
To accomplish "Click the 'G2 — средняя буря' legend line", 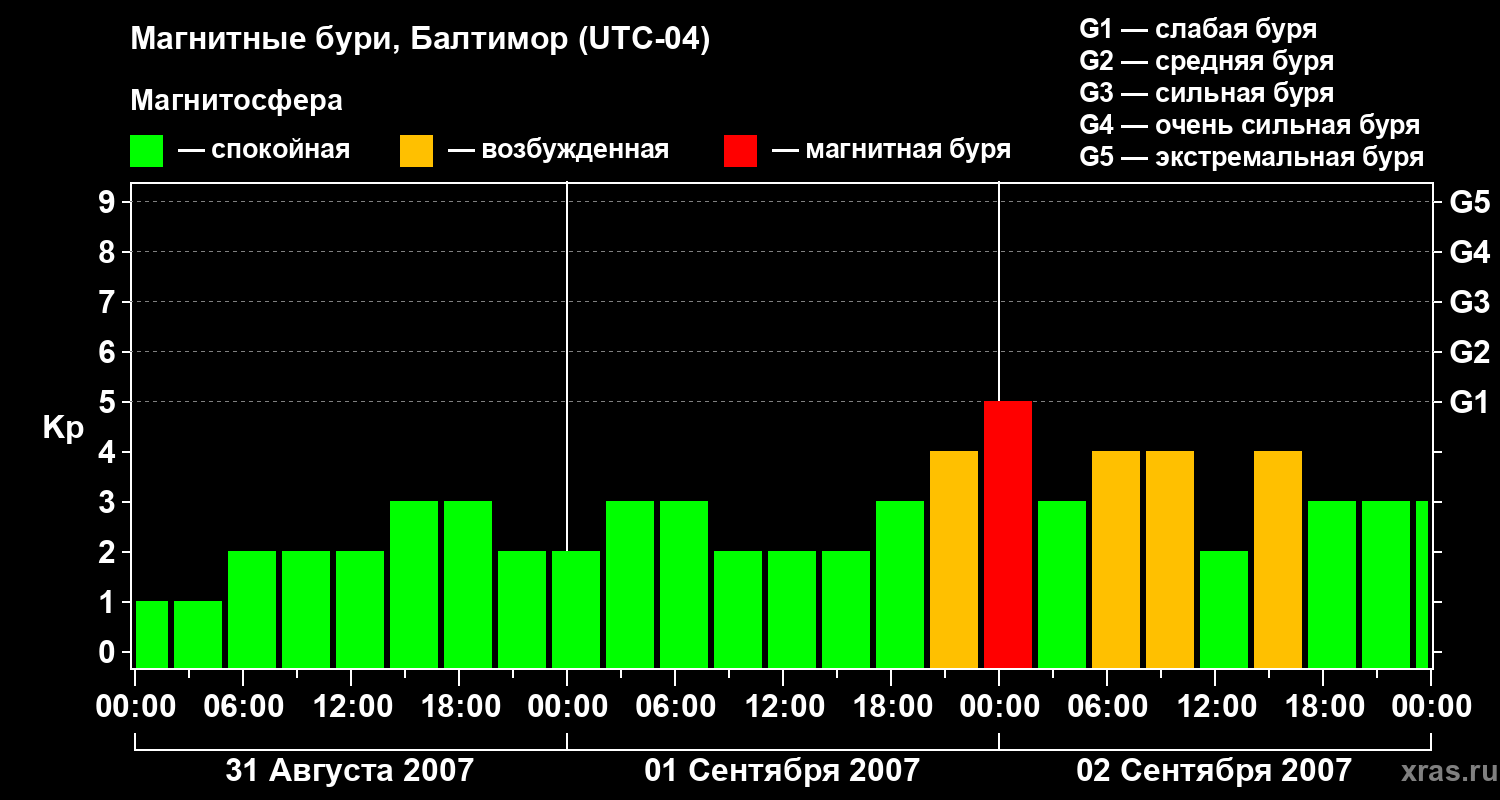I will pyautogui.click(x=1207, y=61).
